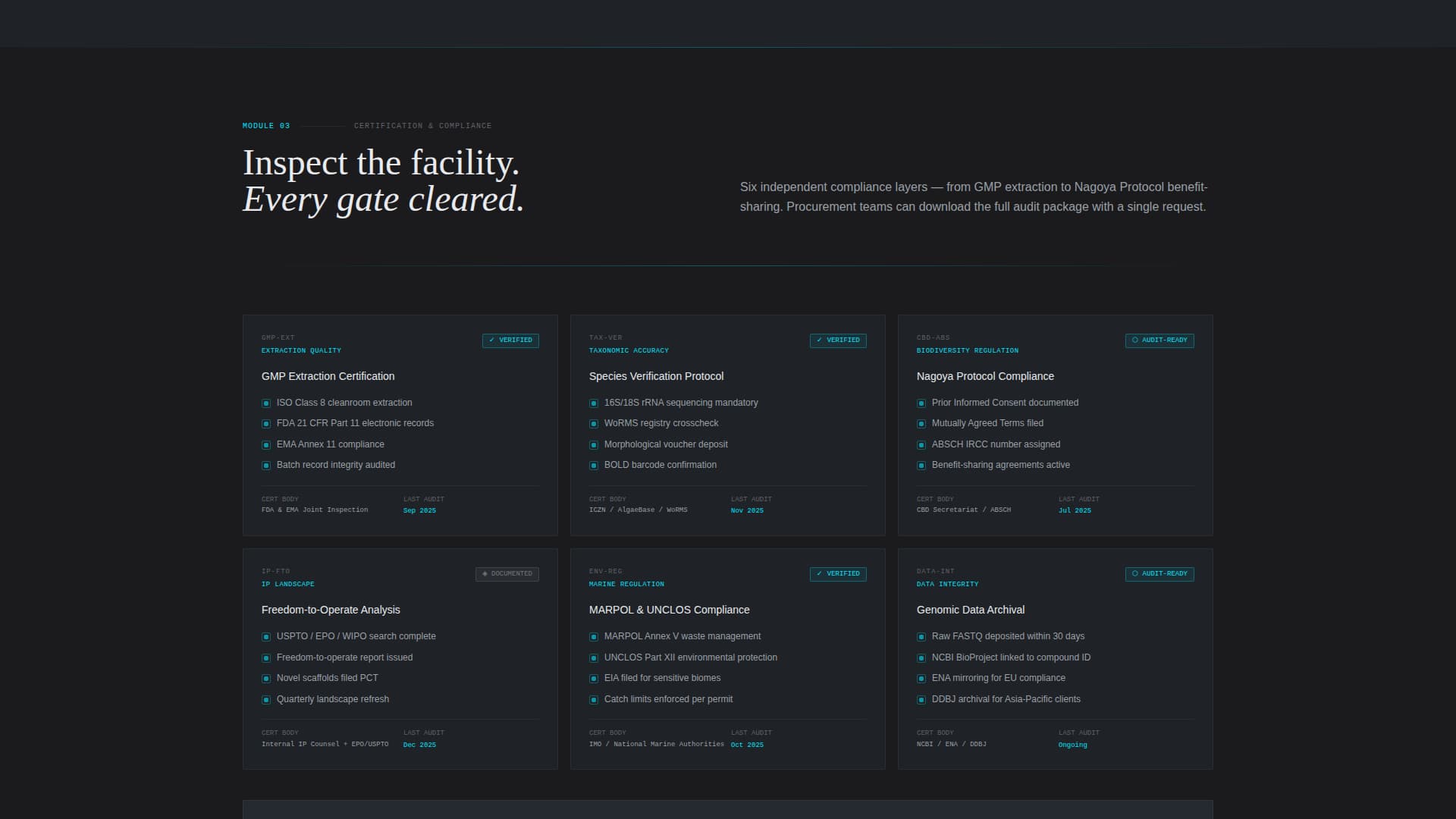Image resolution: width=1456 pixels, height=819 pixels.
Task: Open the Sep 2025 last audit record
Action: pyautogui.click(x=419, y=510)
